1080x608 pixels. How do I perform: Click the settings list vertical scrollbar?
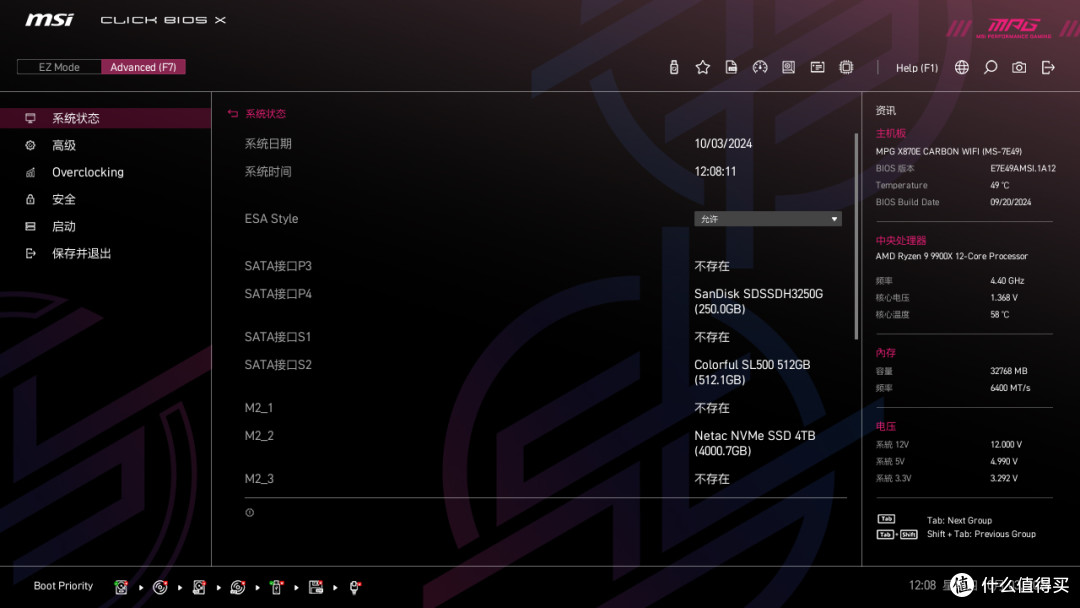click(x=856, y=236)
